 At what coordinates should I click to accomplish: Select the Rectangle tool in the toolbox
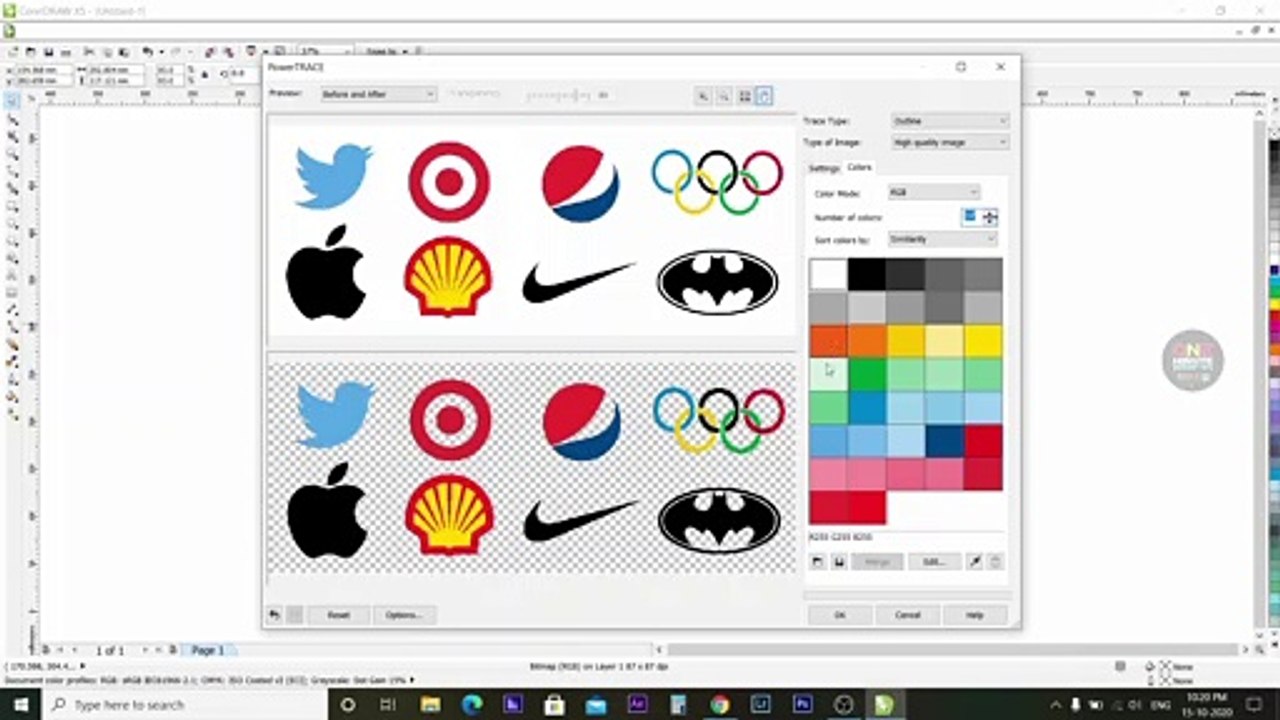pos(13,207)
